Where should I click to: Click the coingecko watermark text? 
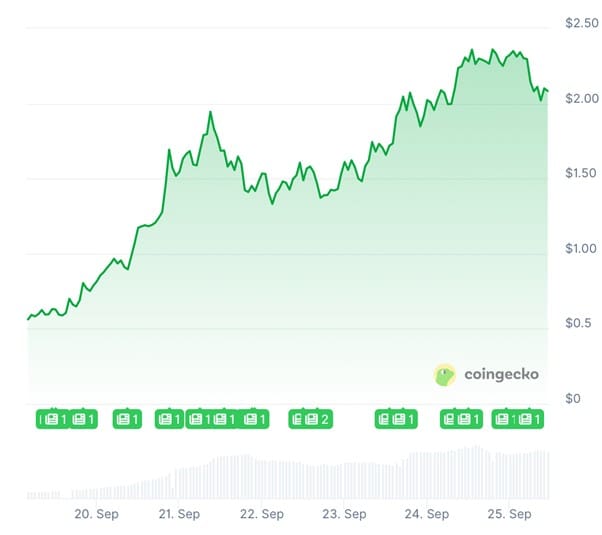(501, 374)
